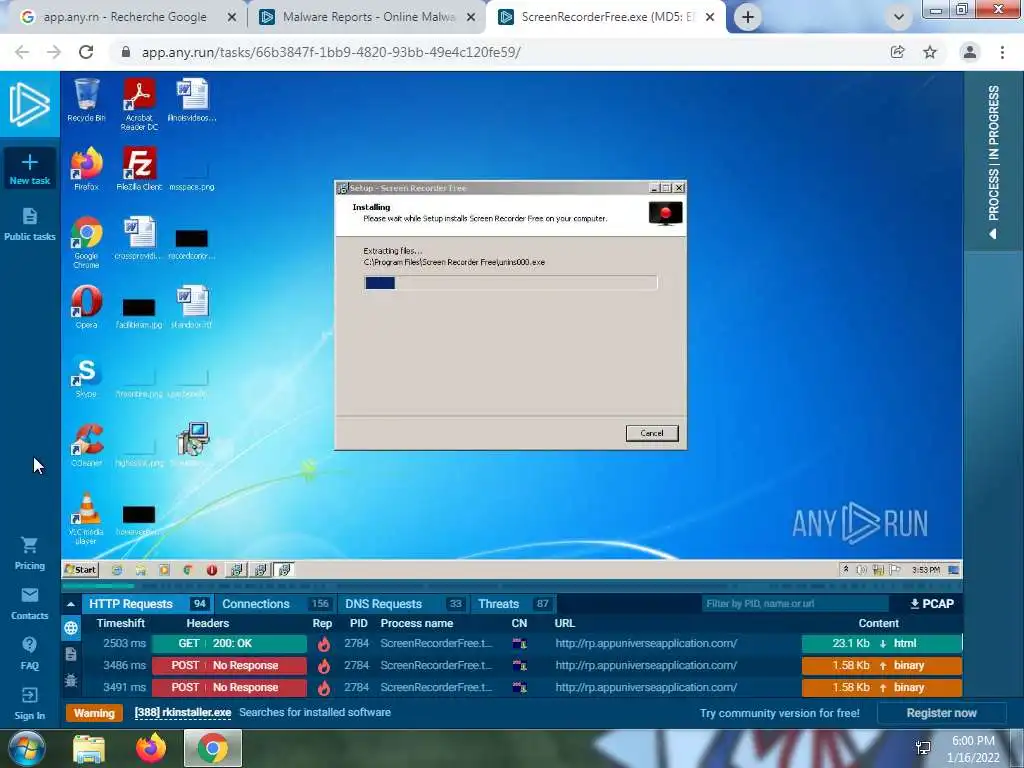1024x768 pixels.
Task: Click the files icon in requests panel
Action: point(71,654)
